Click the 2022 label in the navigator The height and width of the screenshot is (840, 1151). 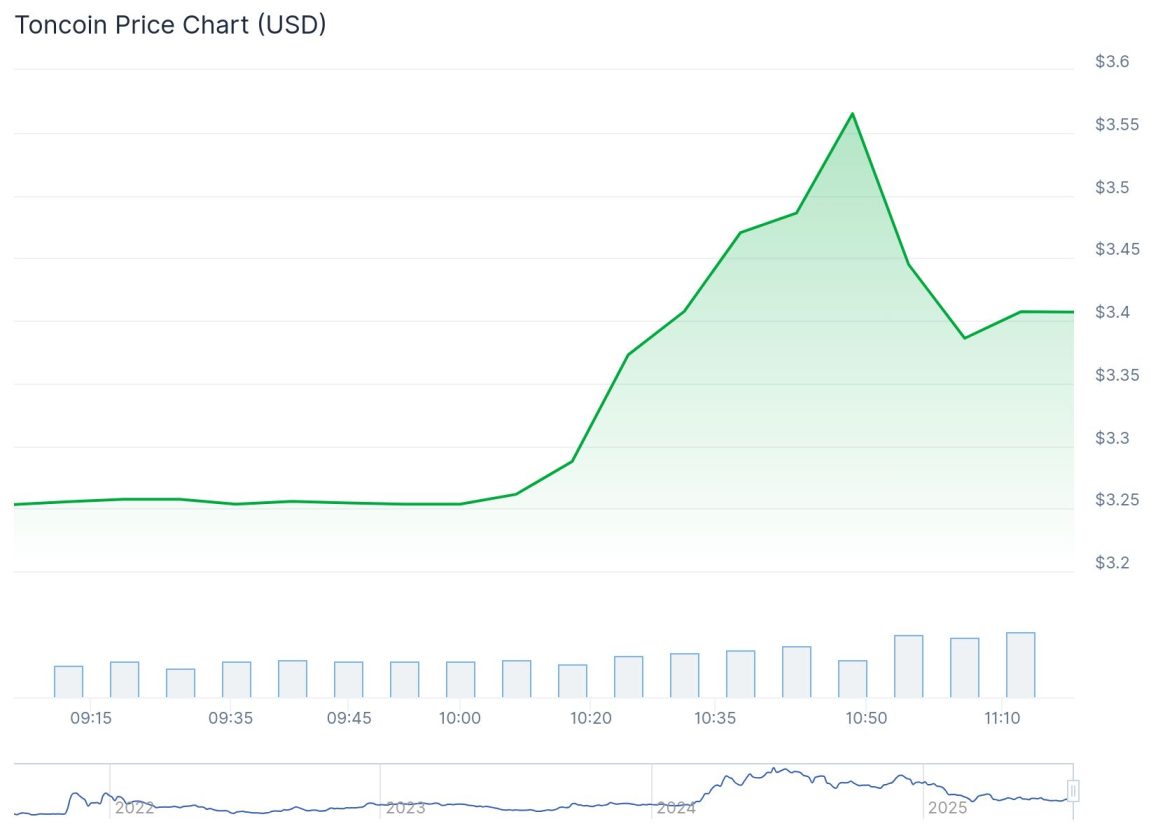134,808
